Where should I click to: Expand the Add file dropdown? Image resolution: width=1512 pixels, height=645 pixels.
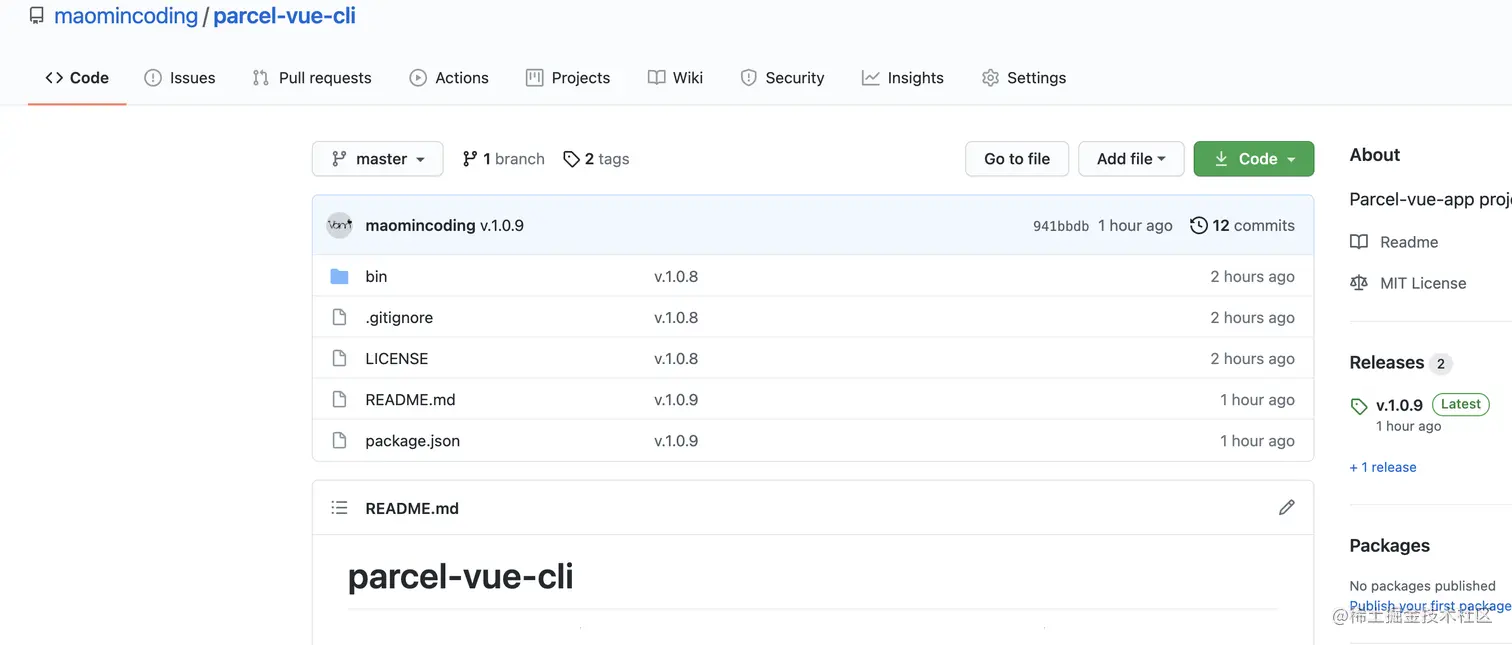[x=1131, y=159]
